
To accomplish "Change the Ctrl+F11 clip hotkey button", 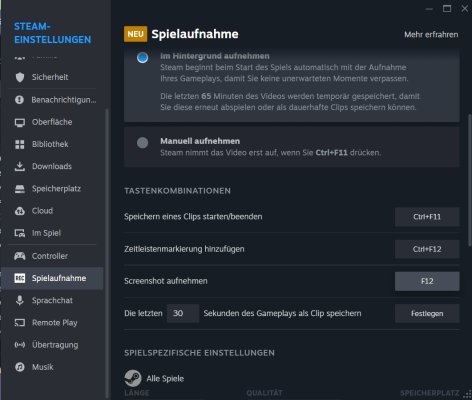I will (427, 217).
